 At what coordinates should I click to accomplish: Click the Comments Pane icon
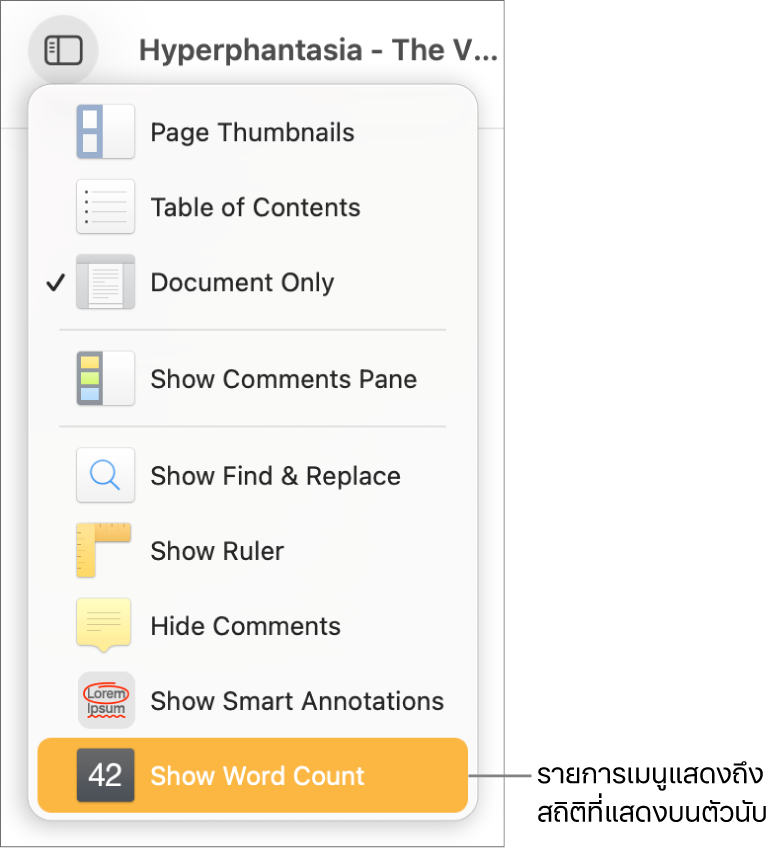[x=105, y=378]
